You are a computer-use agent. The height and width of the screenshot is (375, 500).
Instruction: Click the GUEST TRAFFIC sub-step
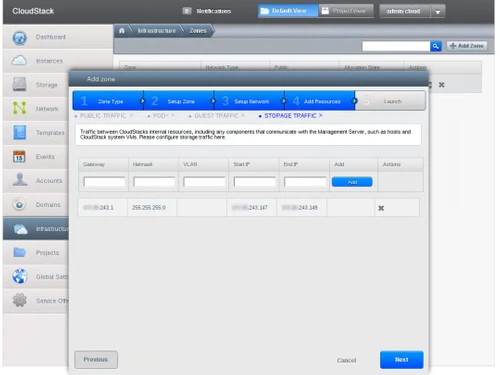coord(217,116)
